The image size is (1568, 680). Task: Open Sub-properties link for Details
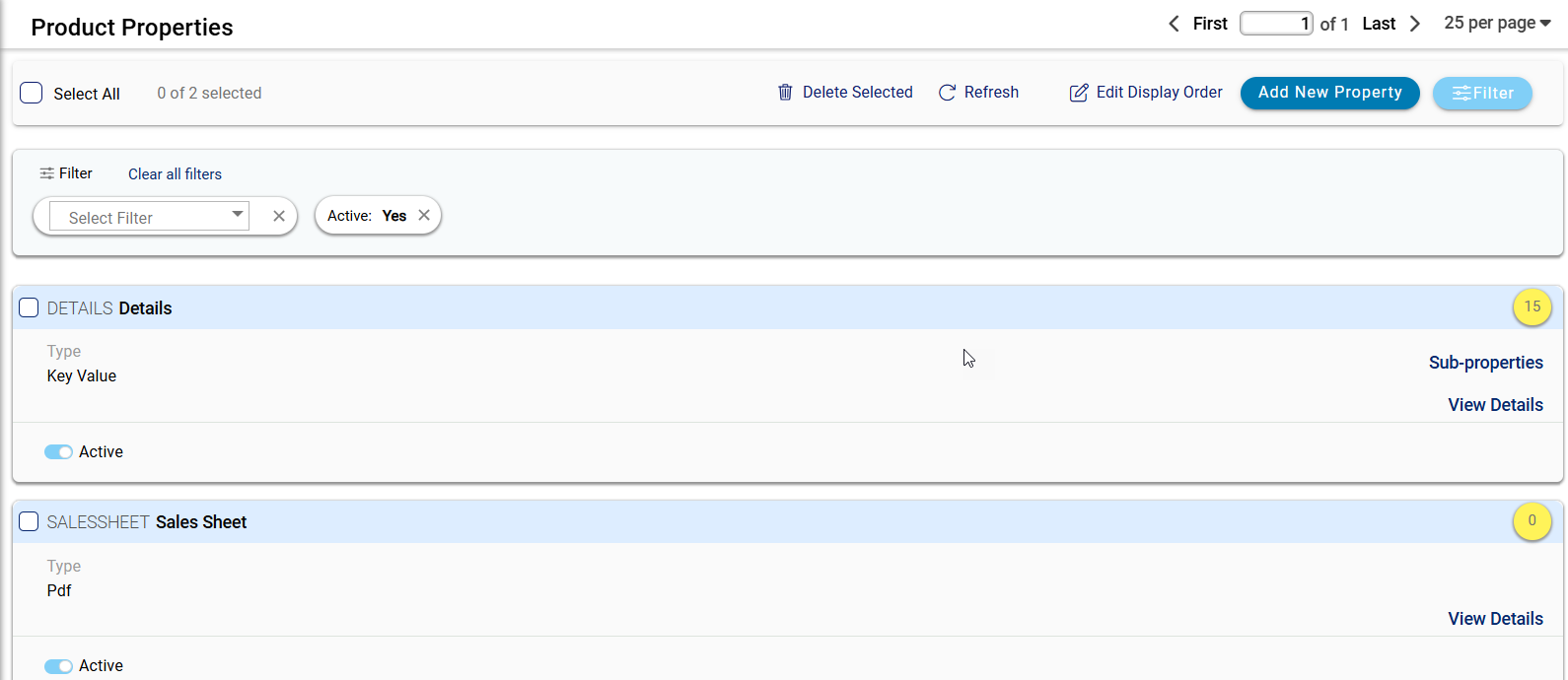[x=1485, y=363]
